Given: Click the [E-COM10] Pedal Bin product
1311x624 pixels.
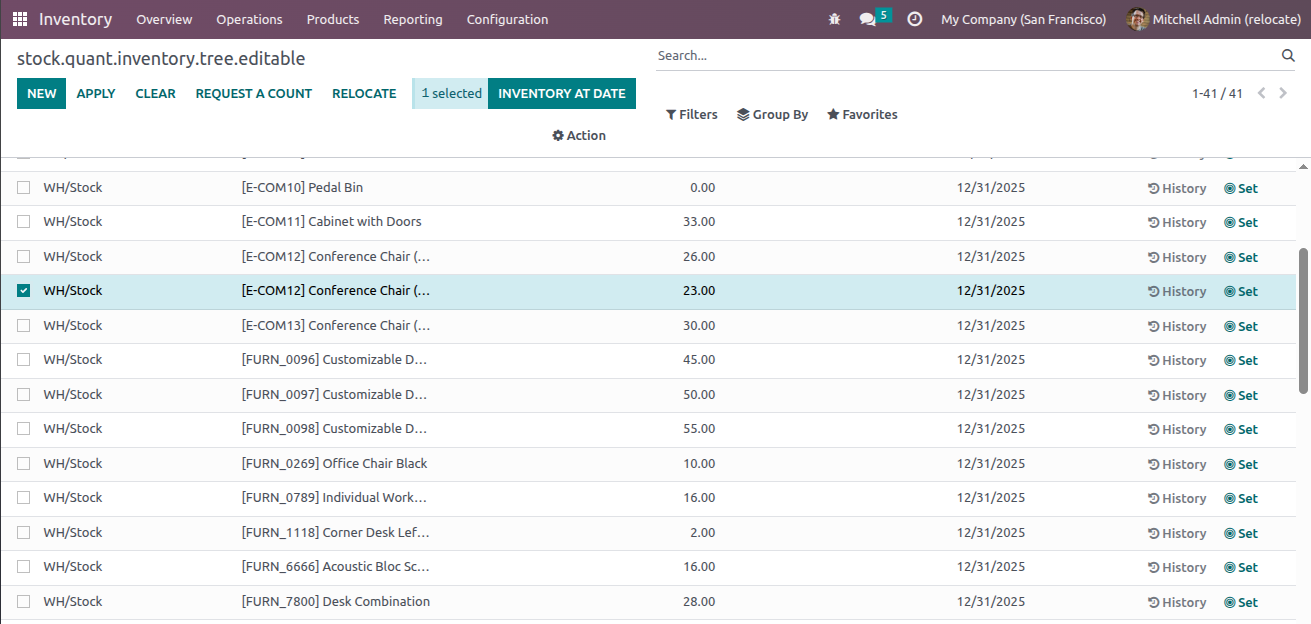Looking at the screenshot, I should (x=302, y=187).
